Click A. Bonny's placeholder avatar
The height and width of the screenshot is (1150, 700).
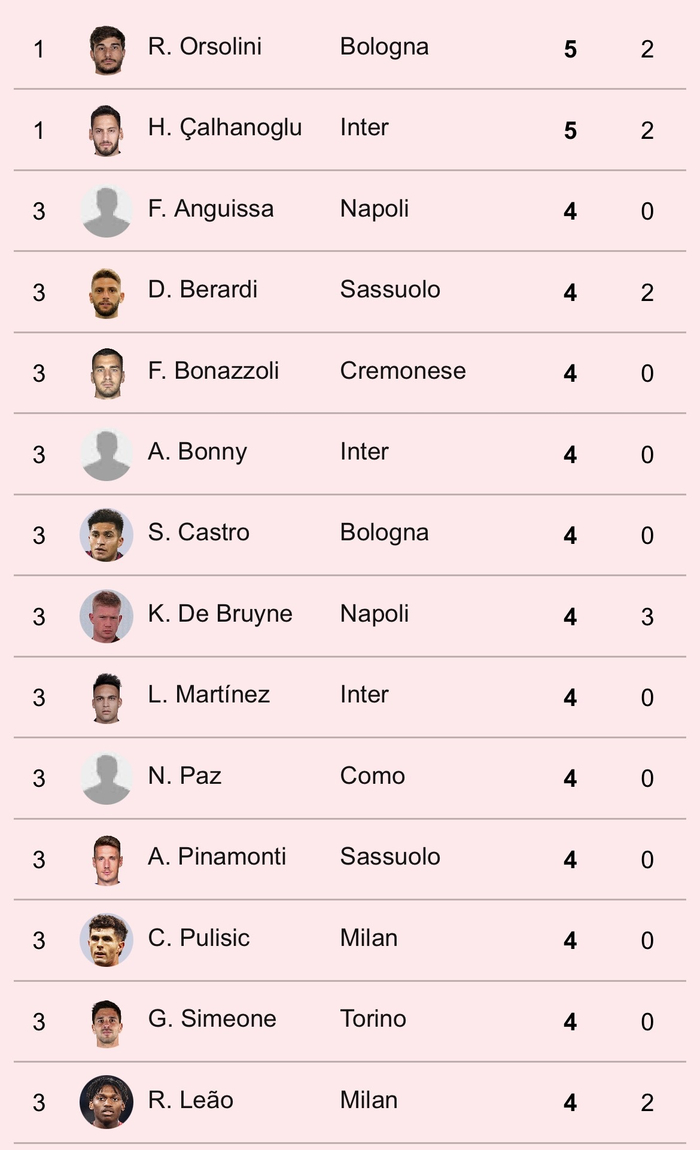click(106, 454)
